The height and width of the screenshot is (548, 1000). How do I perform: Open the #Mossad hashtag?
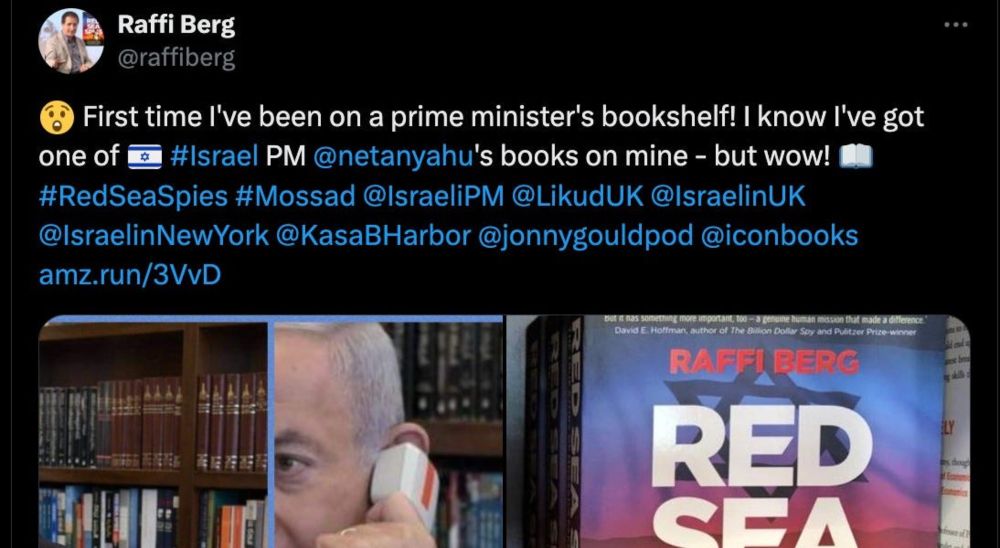[x=295, y=196]
